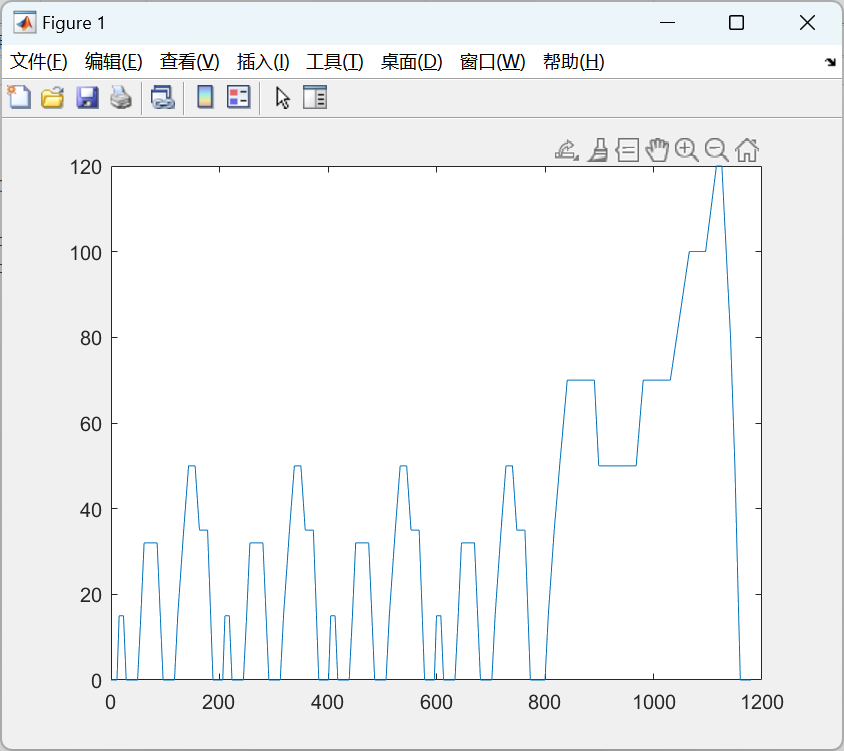The width and height of the screenshot is (844, 751).
Task: Select the Pan hand tool
Action: tap(657, 150)
